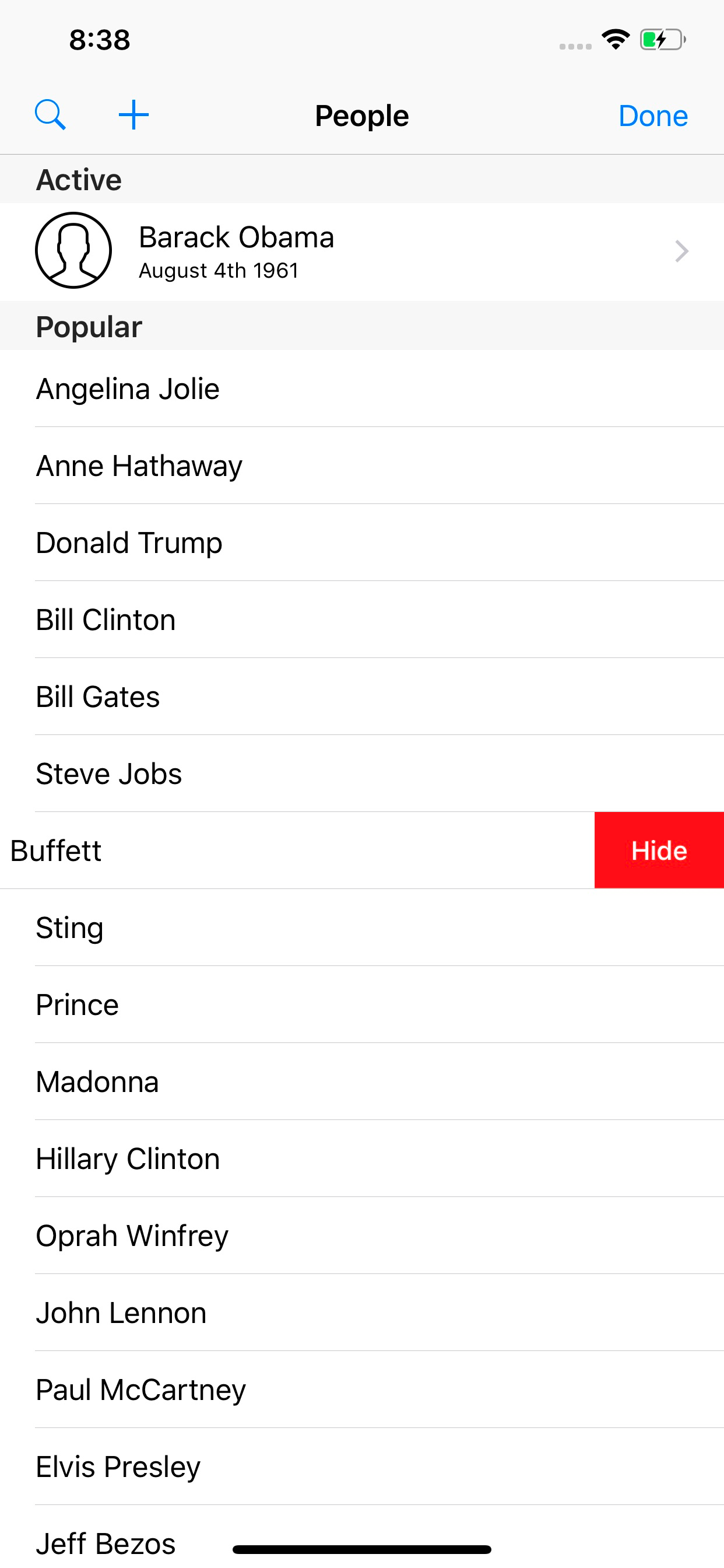This screenshot has width=724, height=1568.
Task: Pick Bill Clinton from the list
Action: point(106,620)
